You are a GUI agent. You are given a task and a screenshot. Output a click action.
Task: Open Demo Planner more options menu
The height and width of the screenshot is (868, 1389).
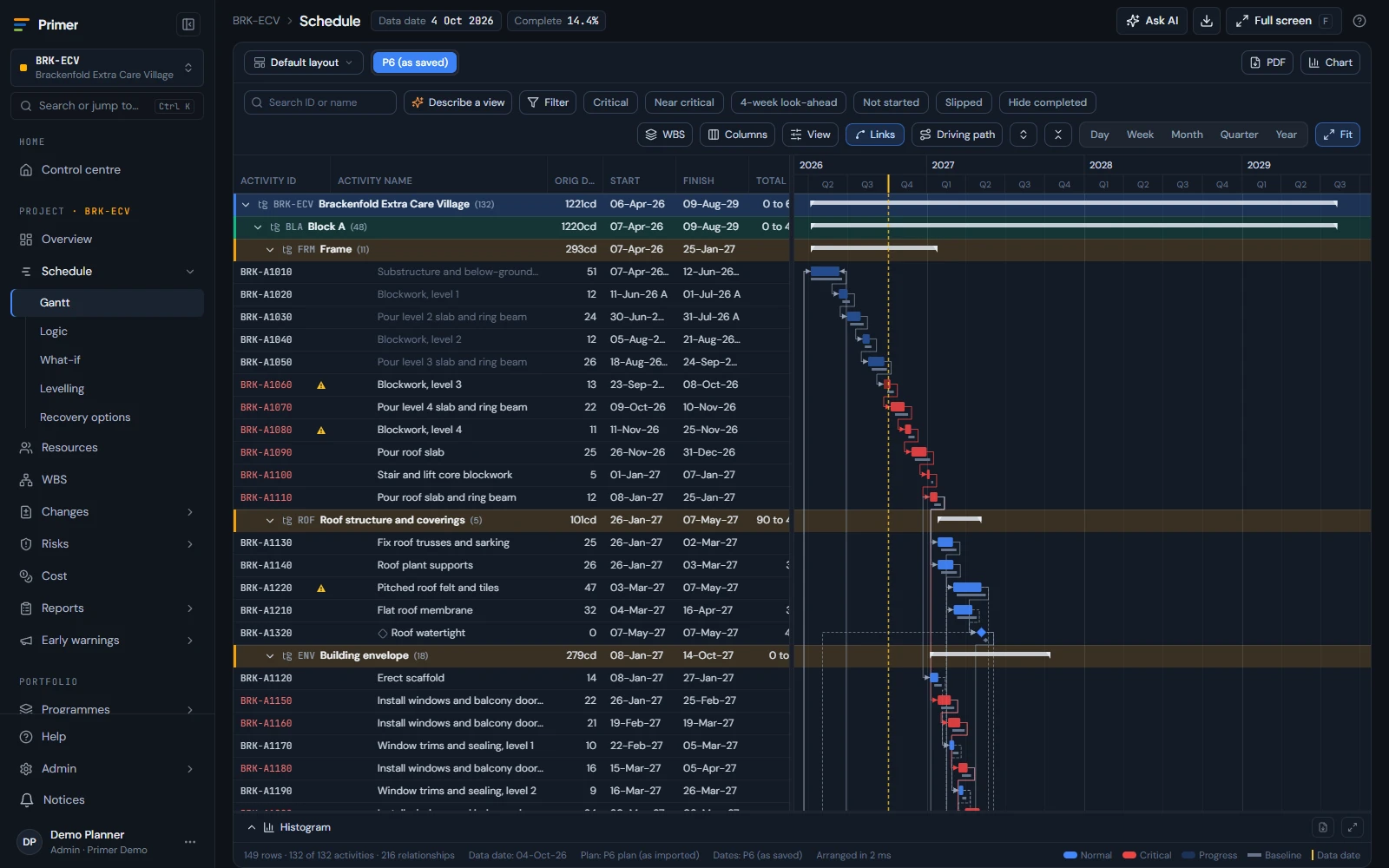point(190,842)
